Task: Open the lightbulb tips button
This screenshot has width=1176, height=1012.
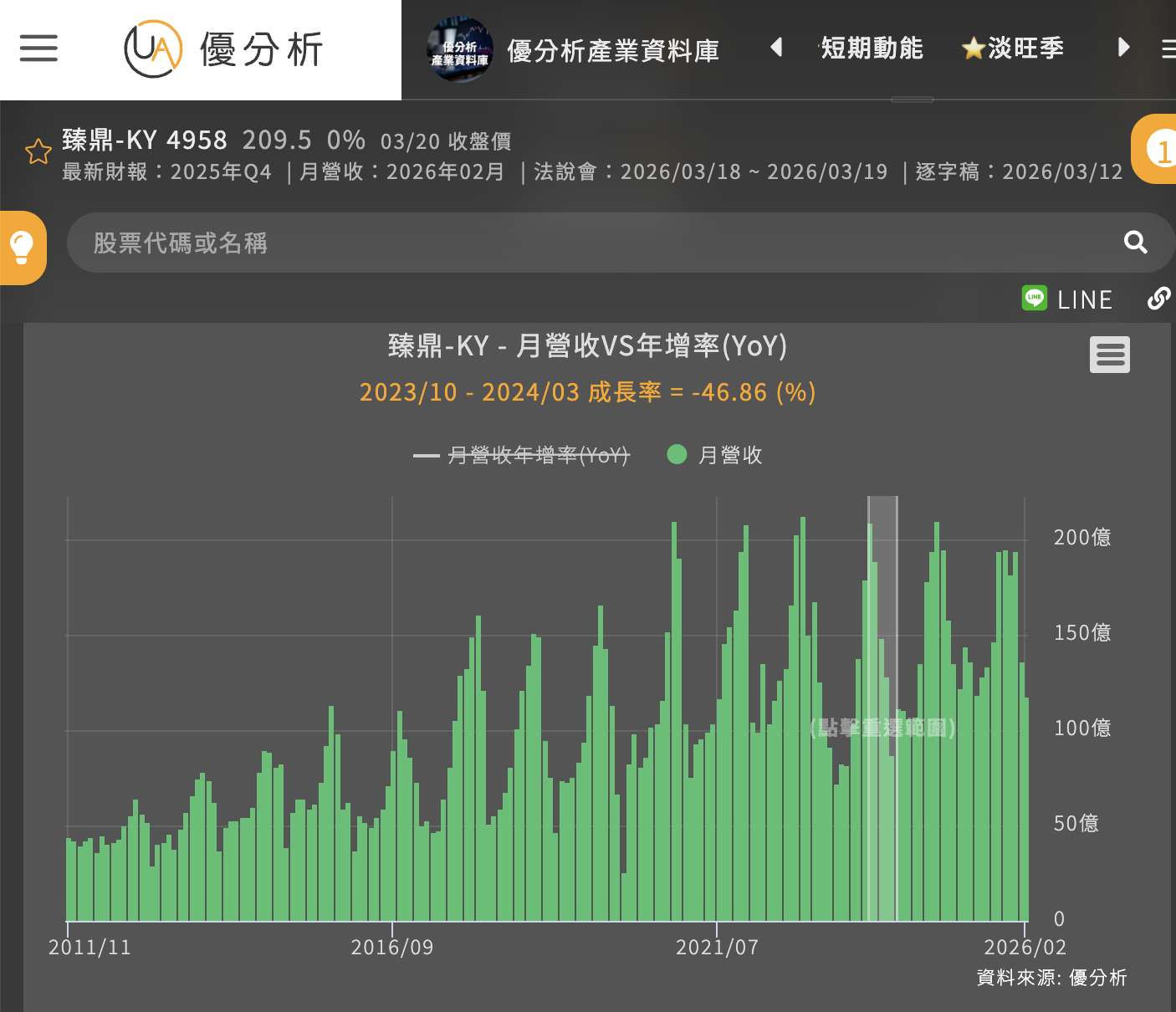Action: point(22,248)
